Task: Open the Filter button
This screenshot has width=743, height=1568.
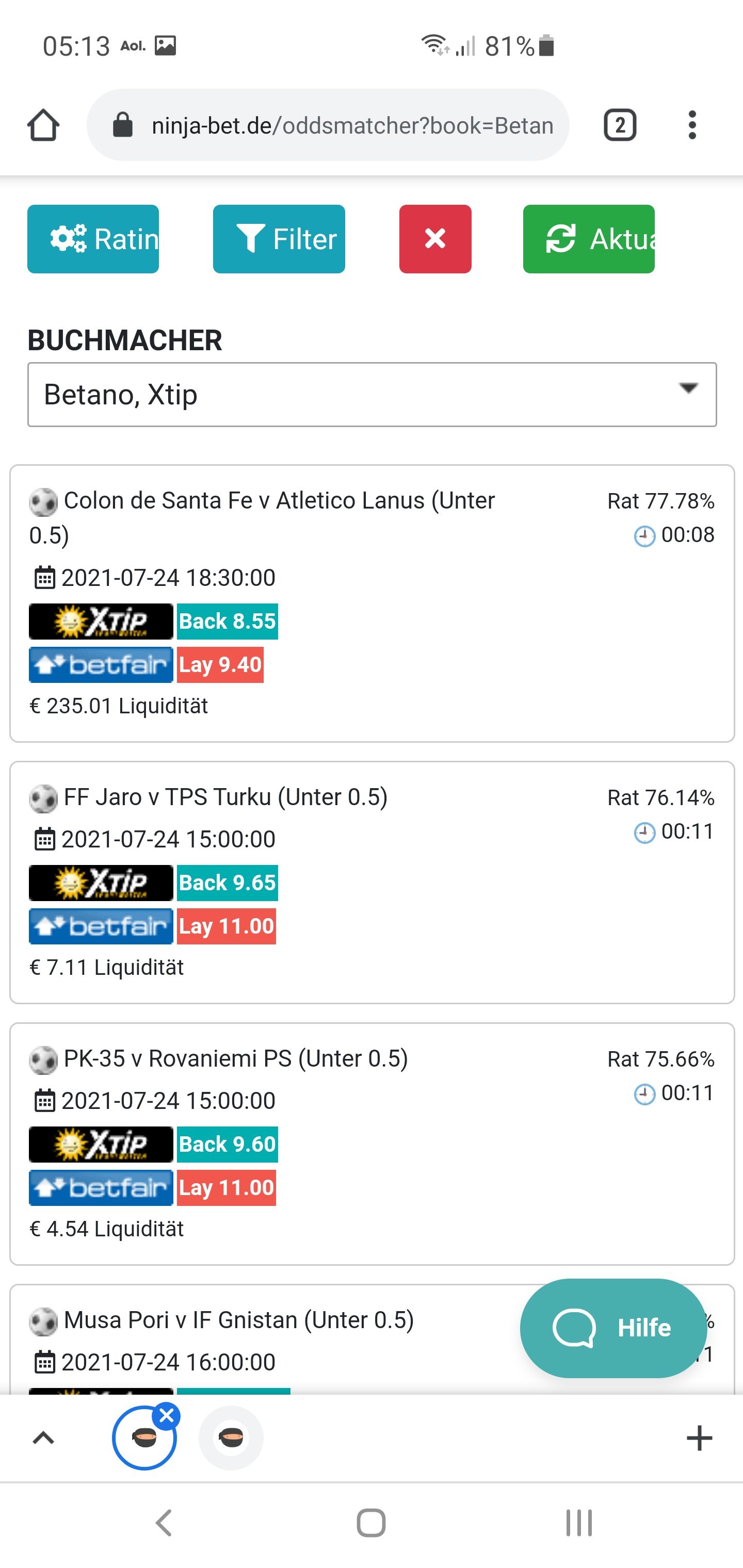Action: point(279,239)
